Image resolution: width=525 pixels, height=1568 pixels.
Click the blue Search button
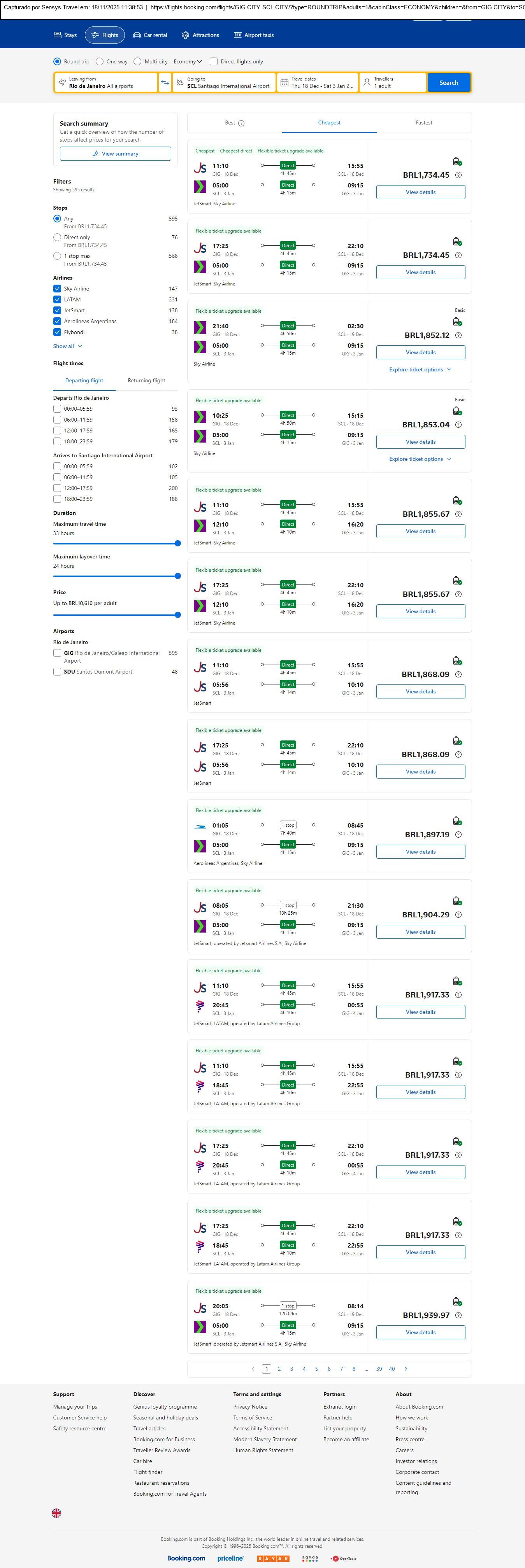(448, 83)
